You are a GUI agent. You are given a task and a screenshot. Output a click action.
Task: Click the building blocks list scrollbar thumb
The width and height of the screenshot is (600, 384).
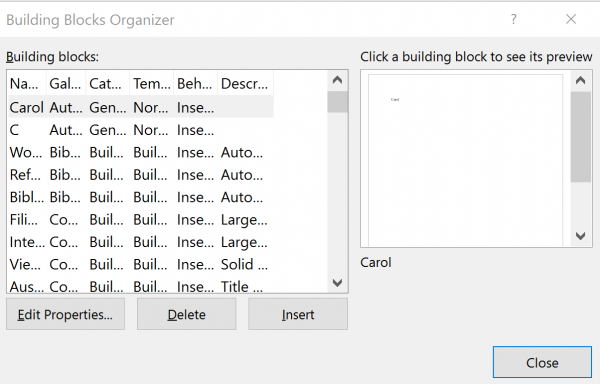click(338, 102)
